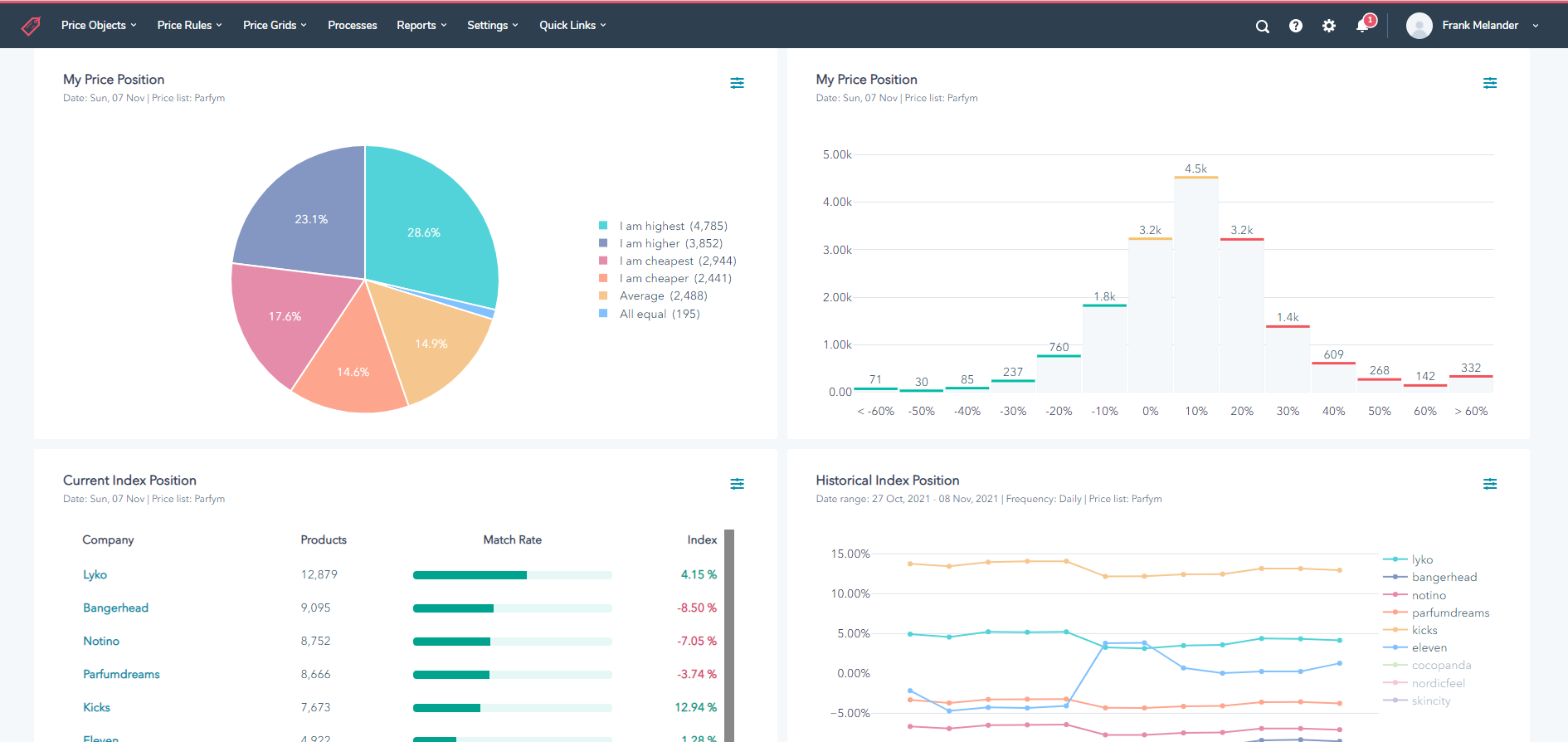Toggle the cocopanda series in the legend
The width and height of the screenshot is (1568, 742).
pos(1427,665)
